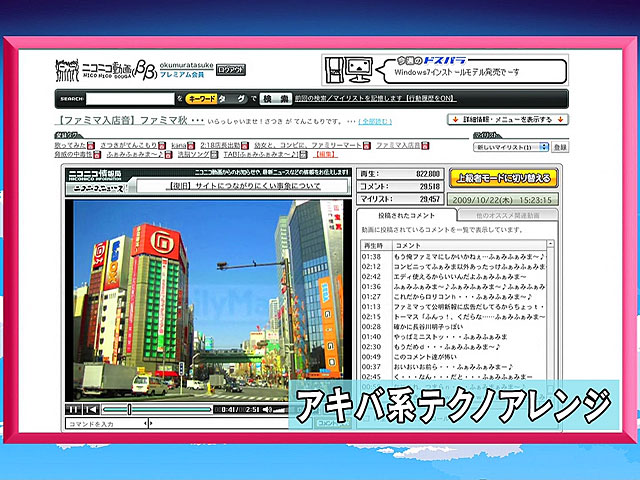Open dictionary icon next to 洗脳ソング tag
This screenshot has width=640, height=480.
(214, 155)
